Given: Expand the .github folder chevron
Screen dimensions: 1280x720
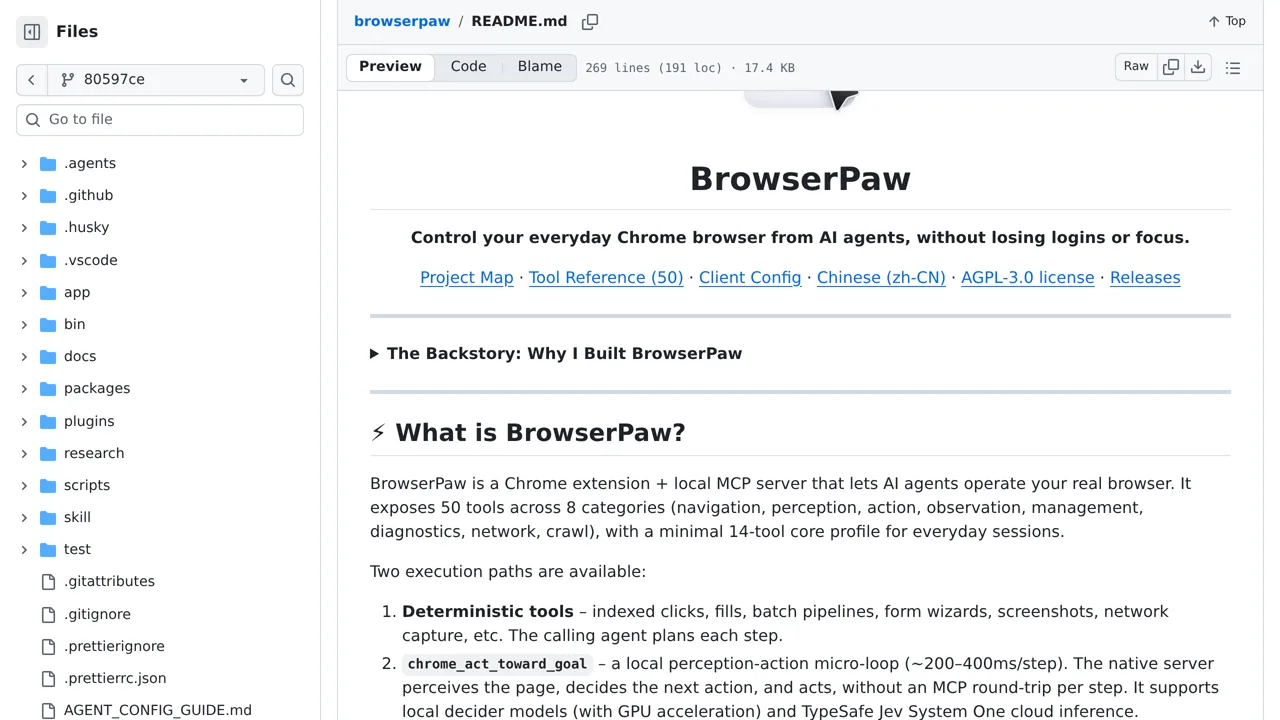Looking at the screenshot, I should 24,195.
